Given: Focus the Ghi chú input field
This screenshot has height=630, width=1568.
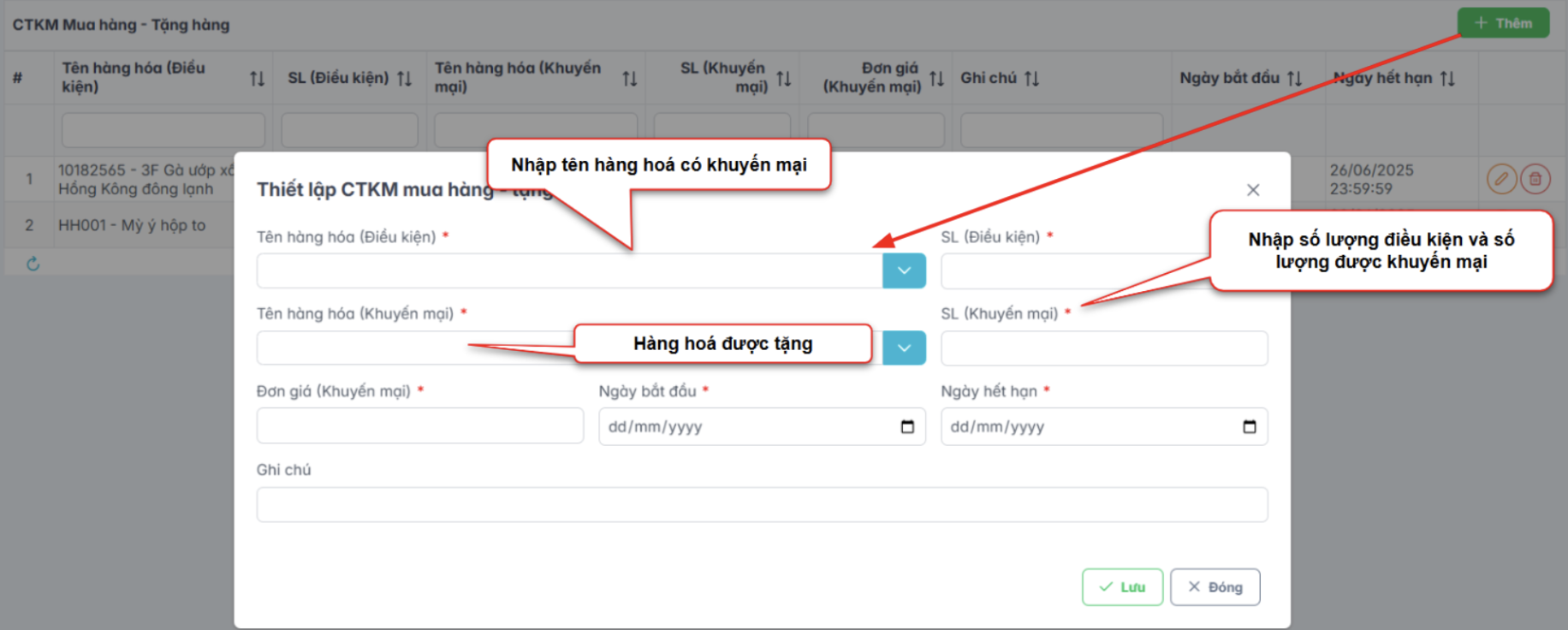Looking at the screenshot, I should (x=762, y=504).
